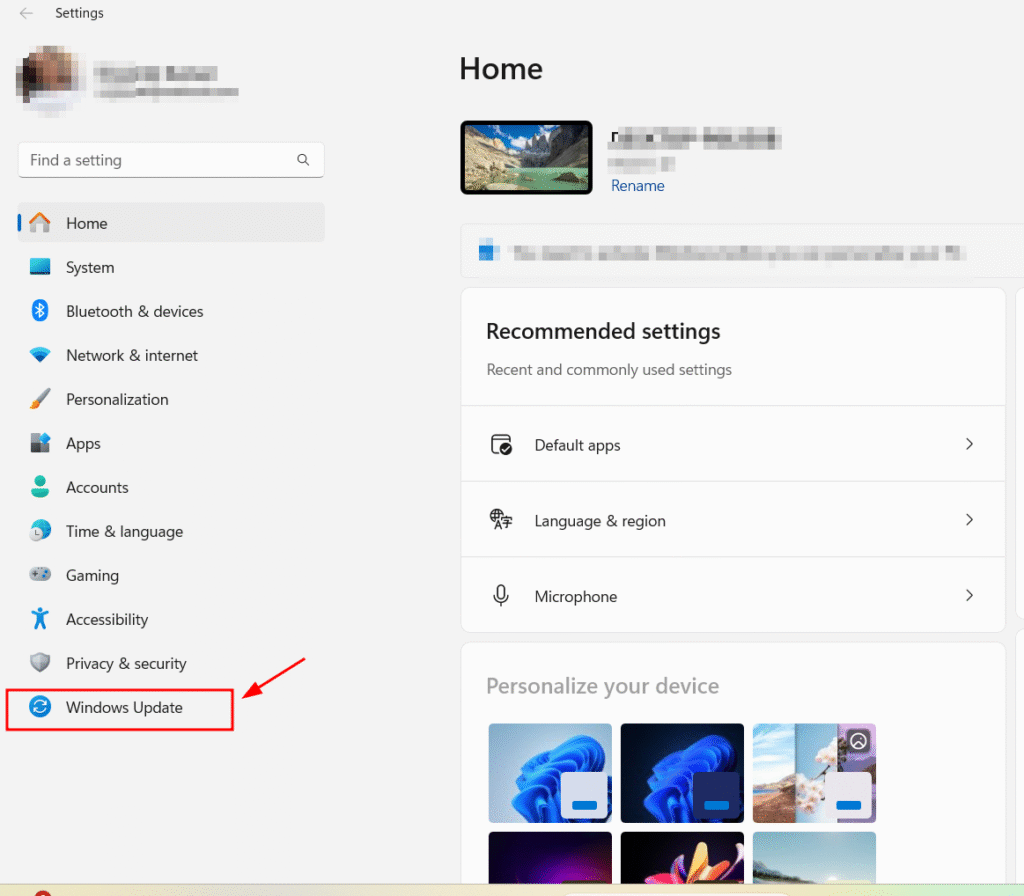
Task: Click the Apps icon in sidebar
Action: [40, 443]
